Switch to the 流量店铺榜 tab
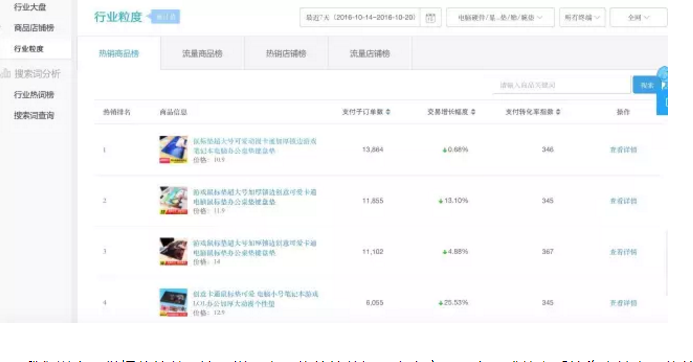The width and height of the screenshot is (693, 362). click(x=370, y=53)
